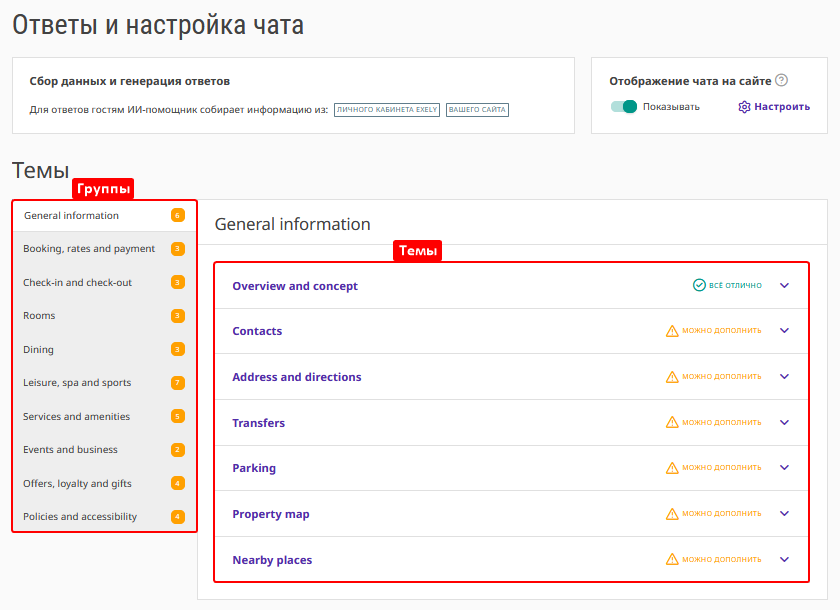
Task: Click the Transfers topic title
Action: tap(259, 423)
